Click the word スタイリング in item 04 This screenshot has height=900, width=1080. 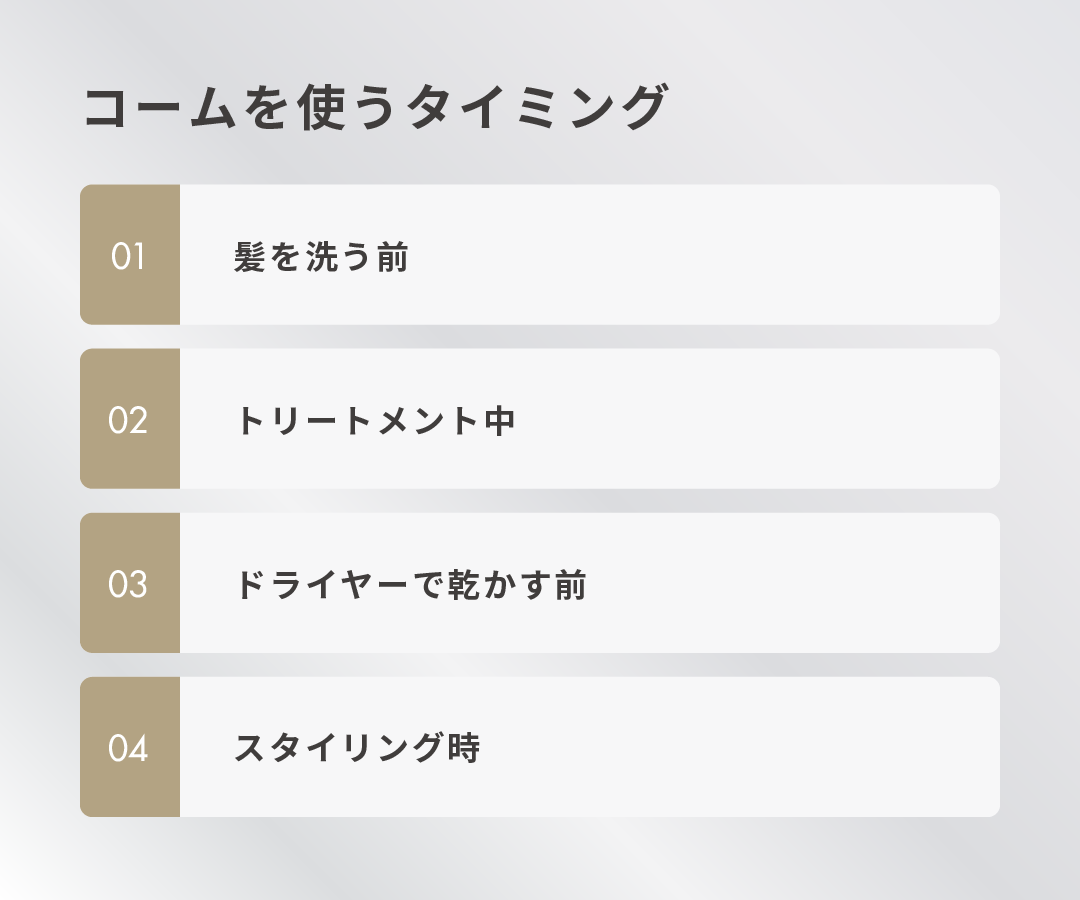tap(339, 748)
